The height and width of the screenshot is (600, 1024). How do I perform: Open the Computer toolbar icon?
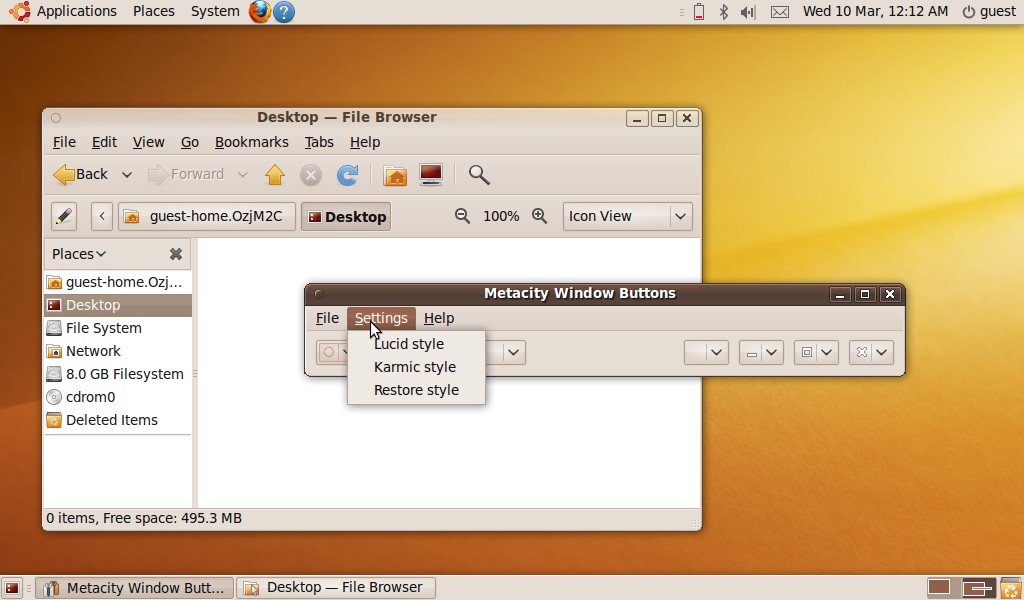[x=431, y=175]
